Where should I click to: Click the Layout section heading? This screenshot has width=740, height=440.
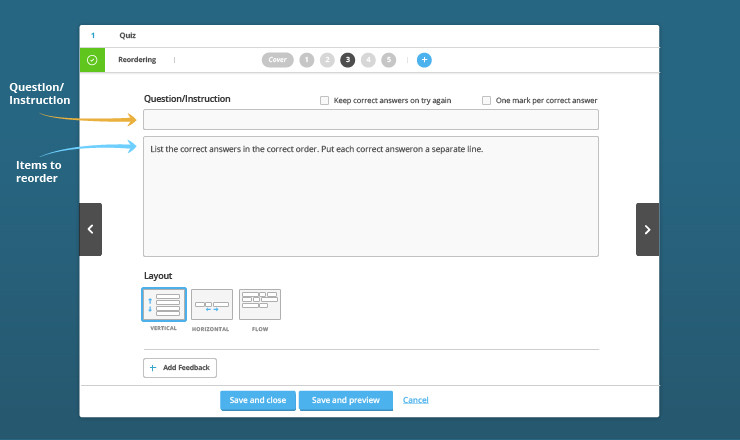(158, 276)
